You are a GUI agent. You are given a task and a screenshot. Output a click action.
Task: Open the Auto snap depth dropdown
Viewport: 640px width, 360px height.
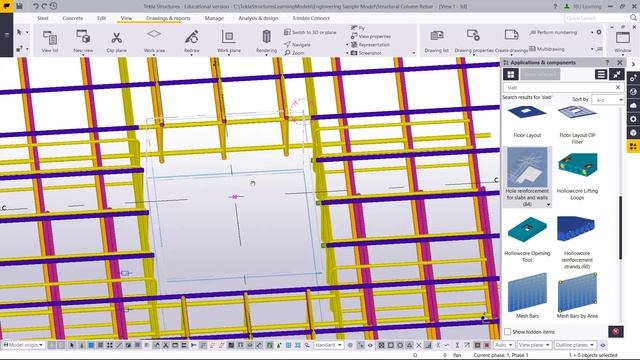click(x=503, y=345)
